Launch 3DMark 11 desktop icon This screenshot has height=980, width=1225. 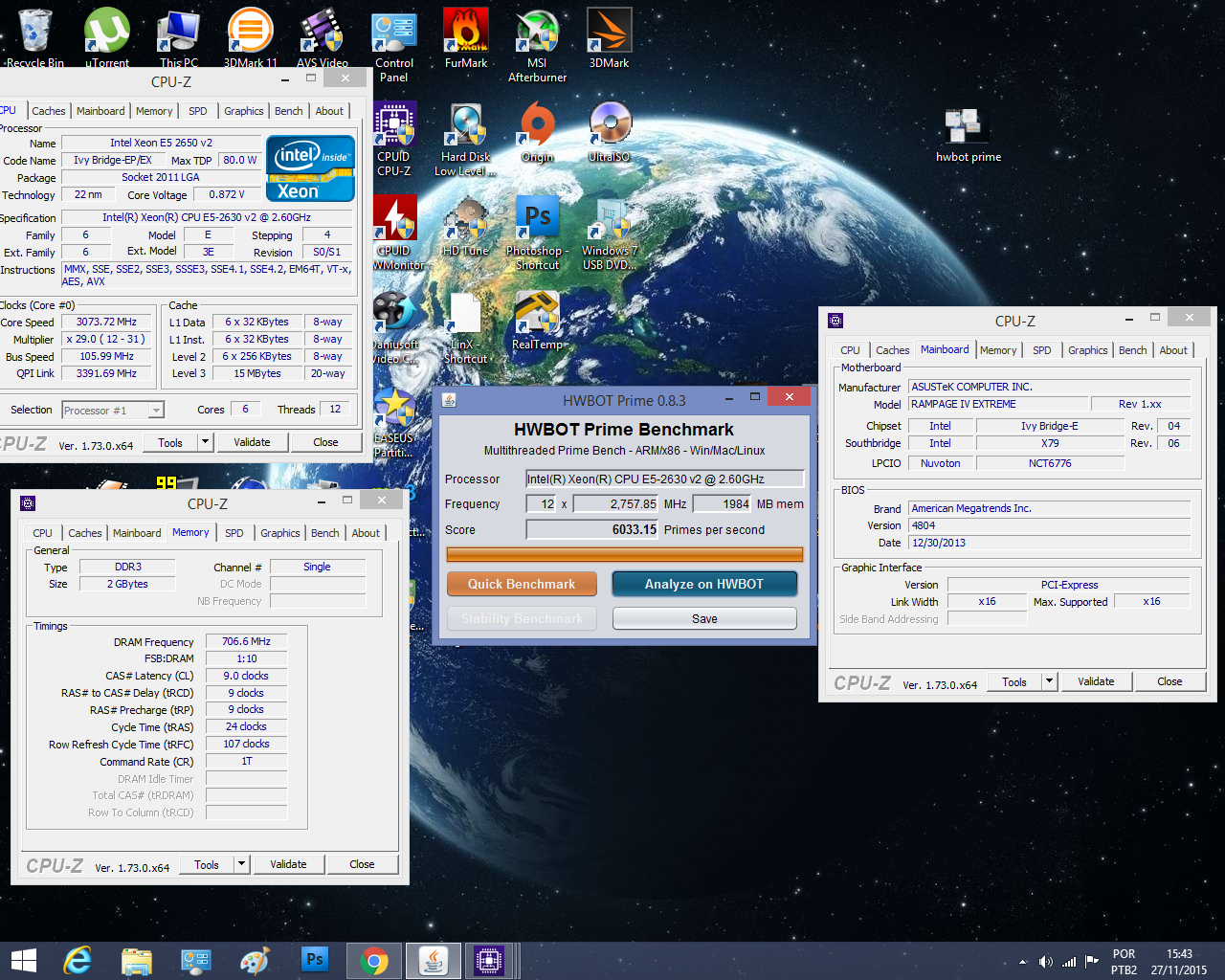[250, 36]
